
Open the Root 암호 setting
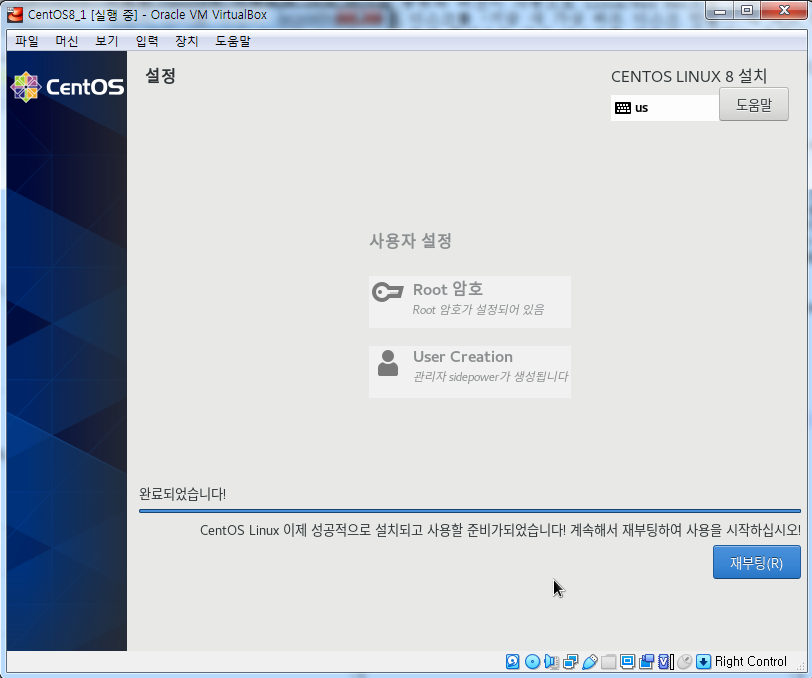click(x=470, y=302)
